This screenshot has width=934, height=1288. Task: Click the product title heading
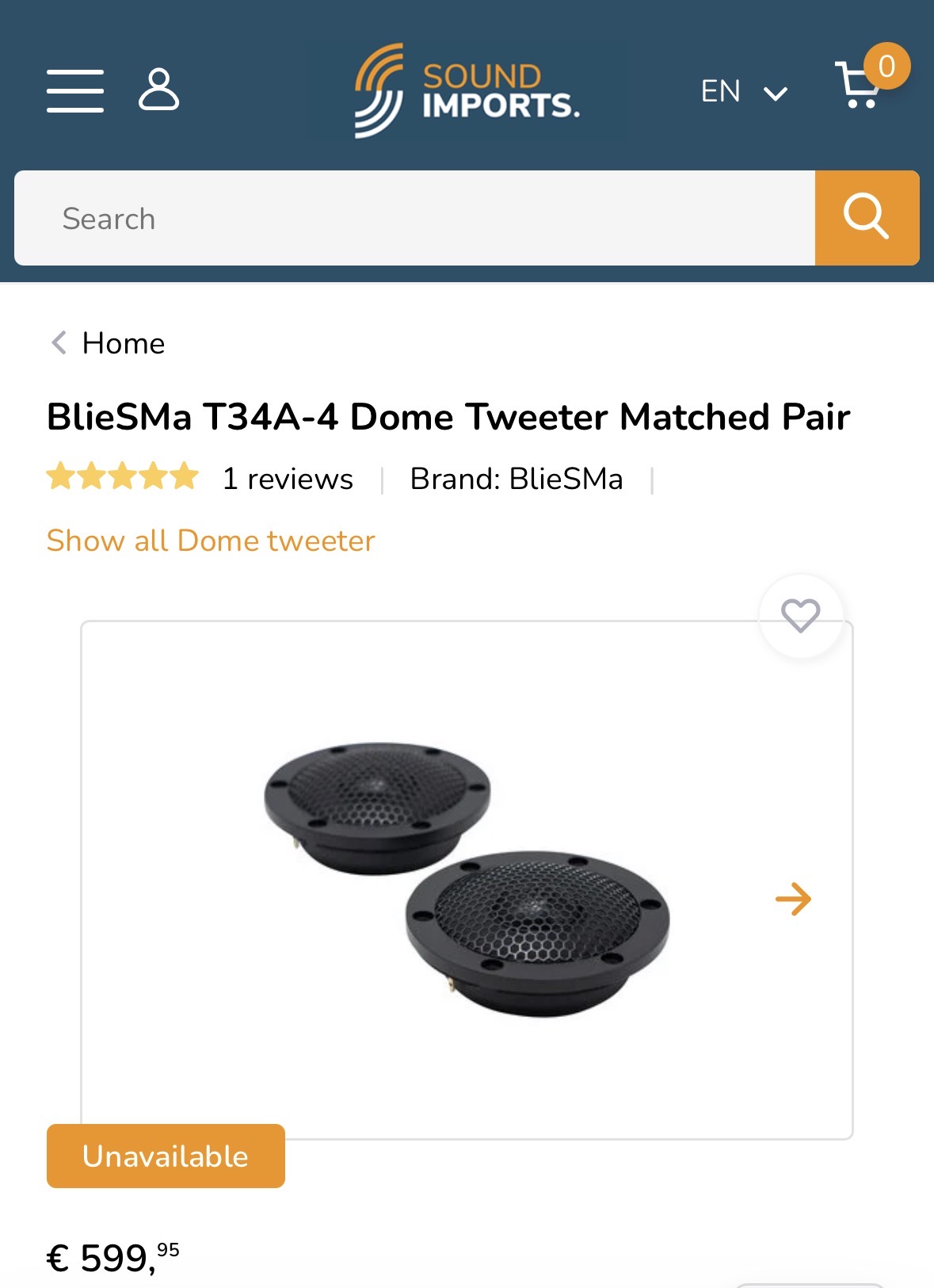tap(448, 417)
